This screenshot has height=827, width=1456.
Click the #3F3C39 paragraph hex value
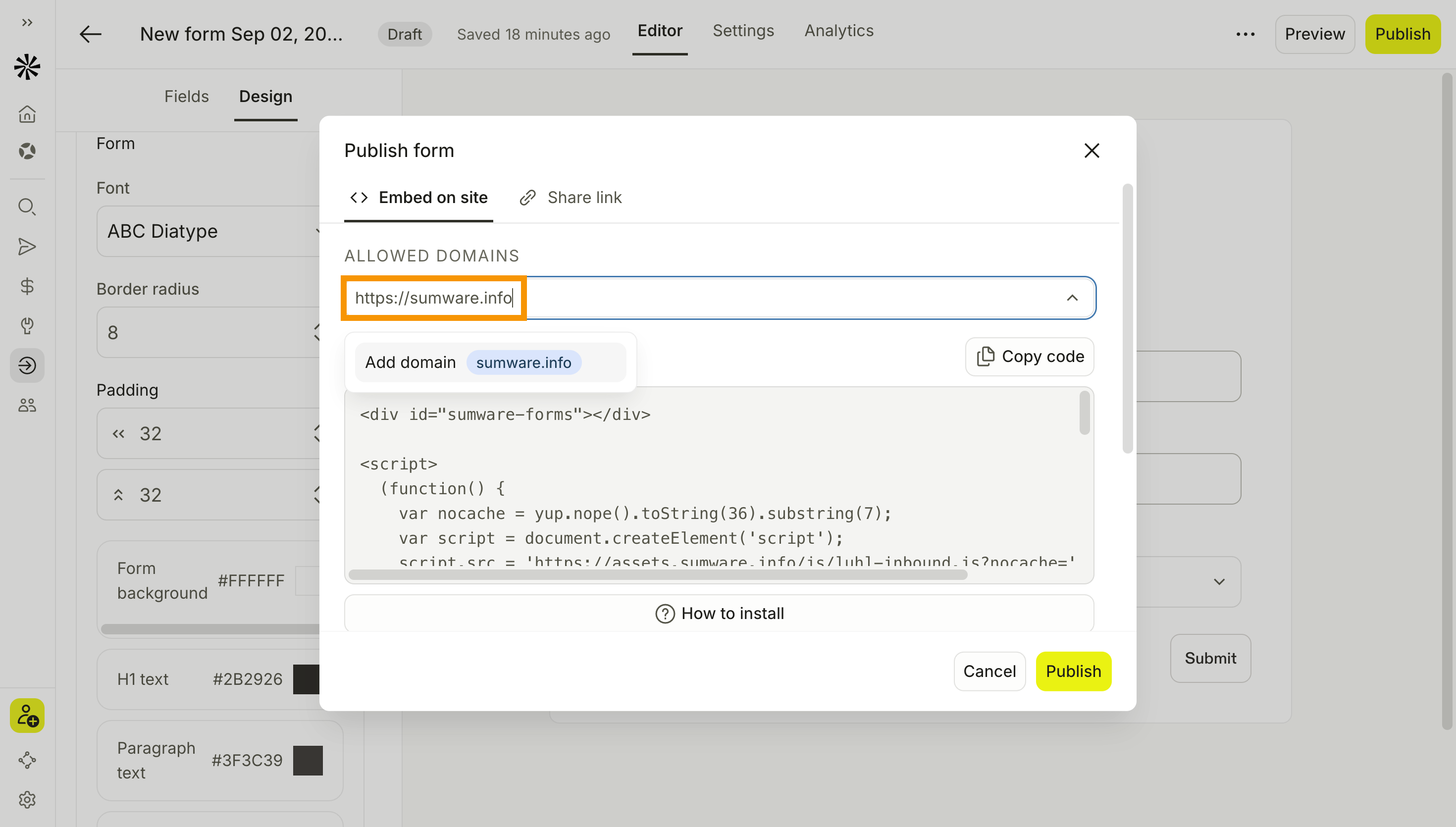(x=247, y=761)
